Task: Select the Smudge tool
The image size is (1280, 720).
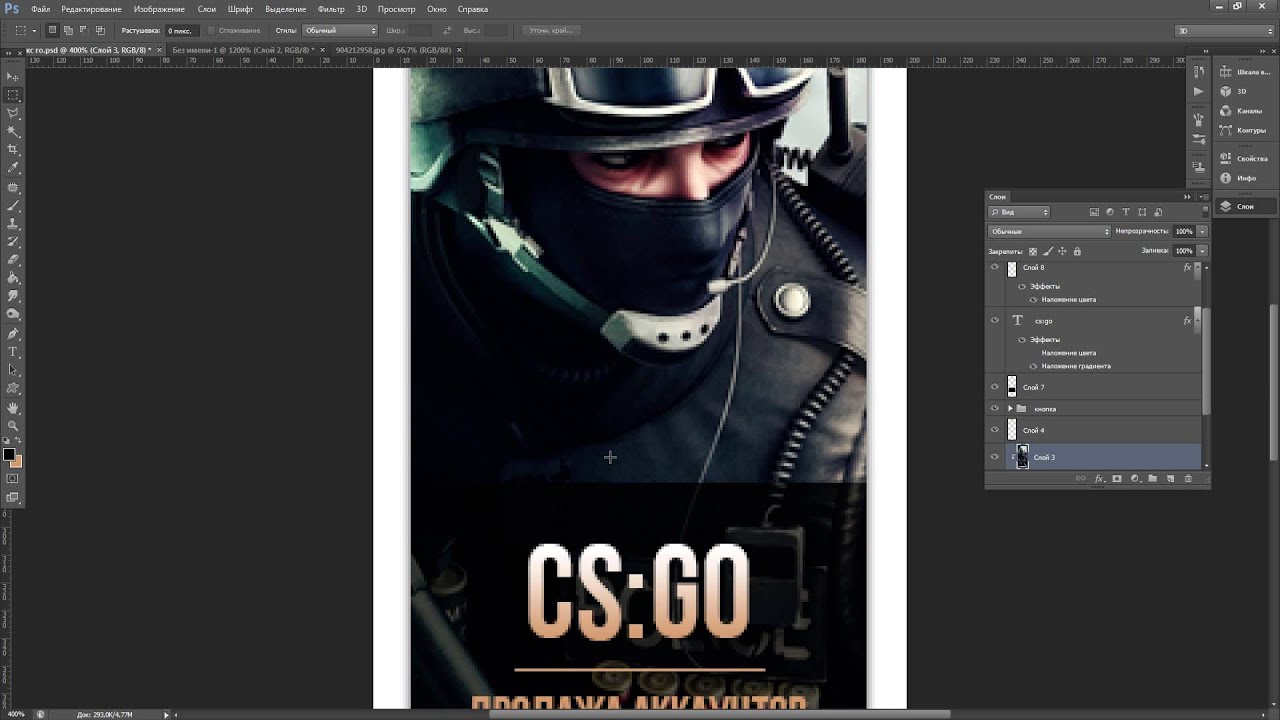Action: click(x=13, y=295)
